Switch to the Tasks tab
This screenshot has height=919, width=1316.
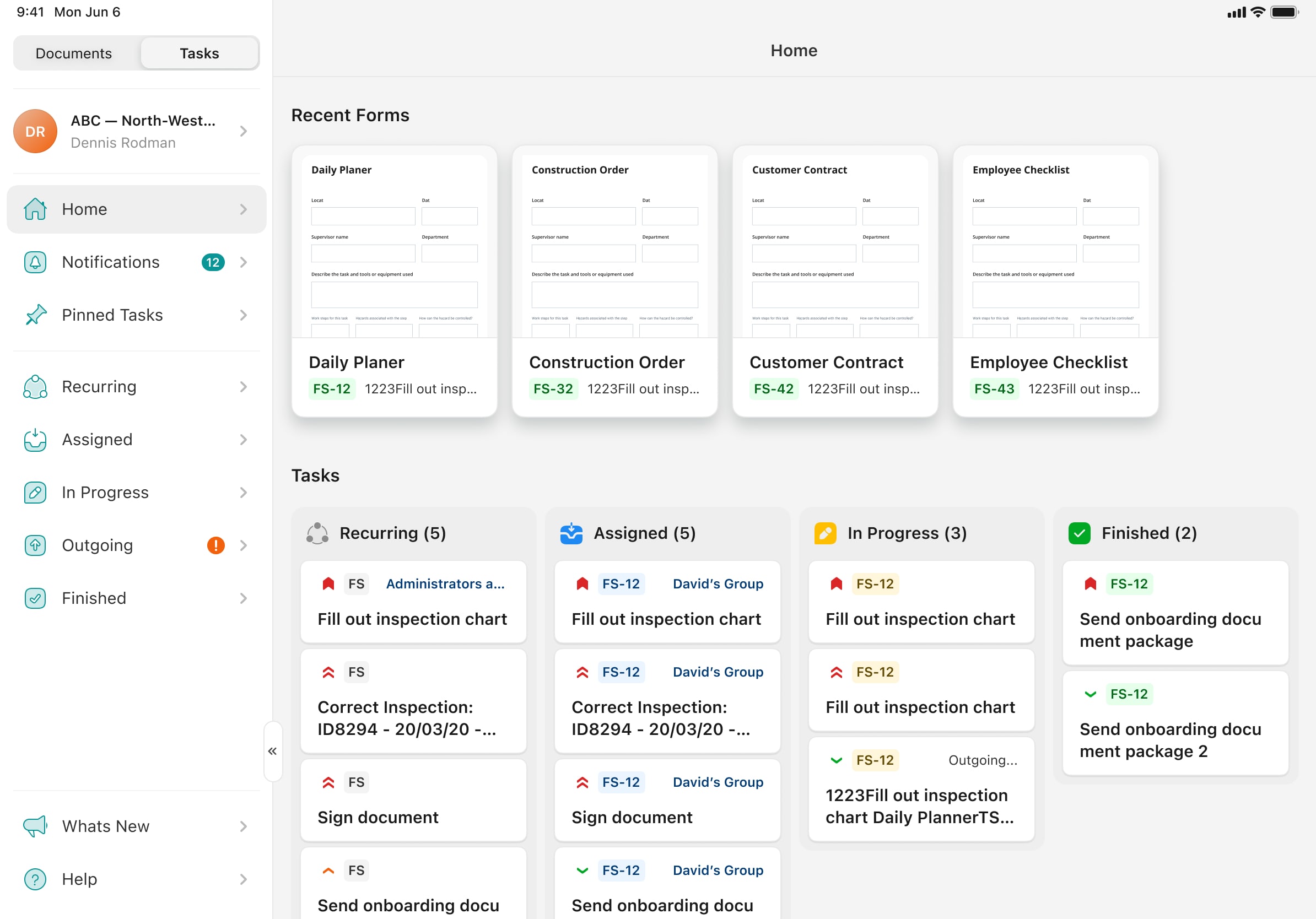199,53
